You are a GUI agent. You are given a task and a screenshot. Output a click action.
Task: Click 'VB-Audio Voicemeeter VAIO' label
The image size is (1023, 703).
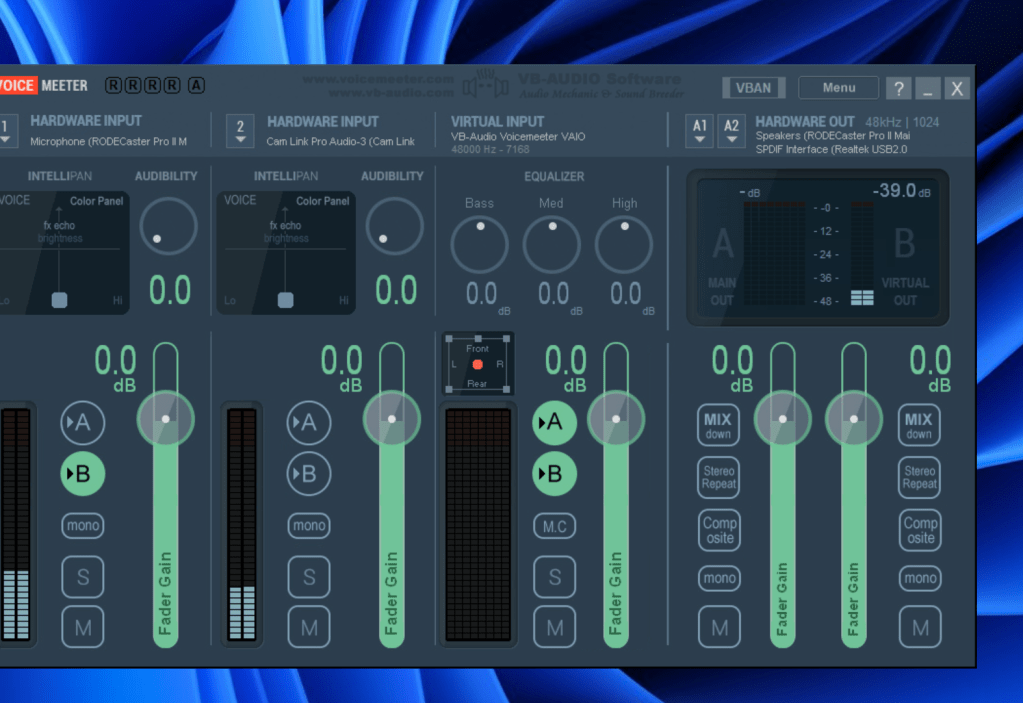[x=518, y=137]
